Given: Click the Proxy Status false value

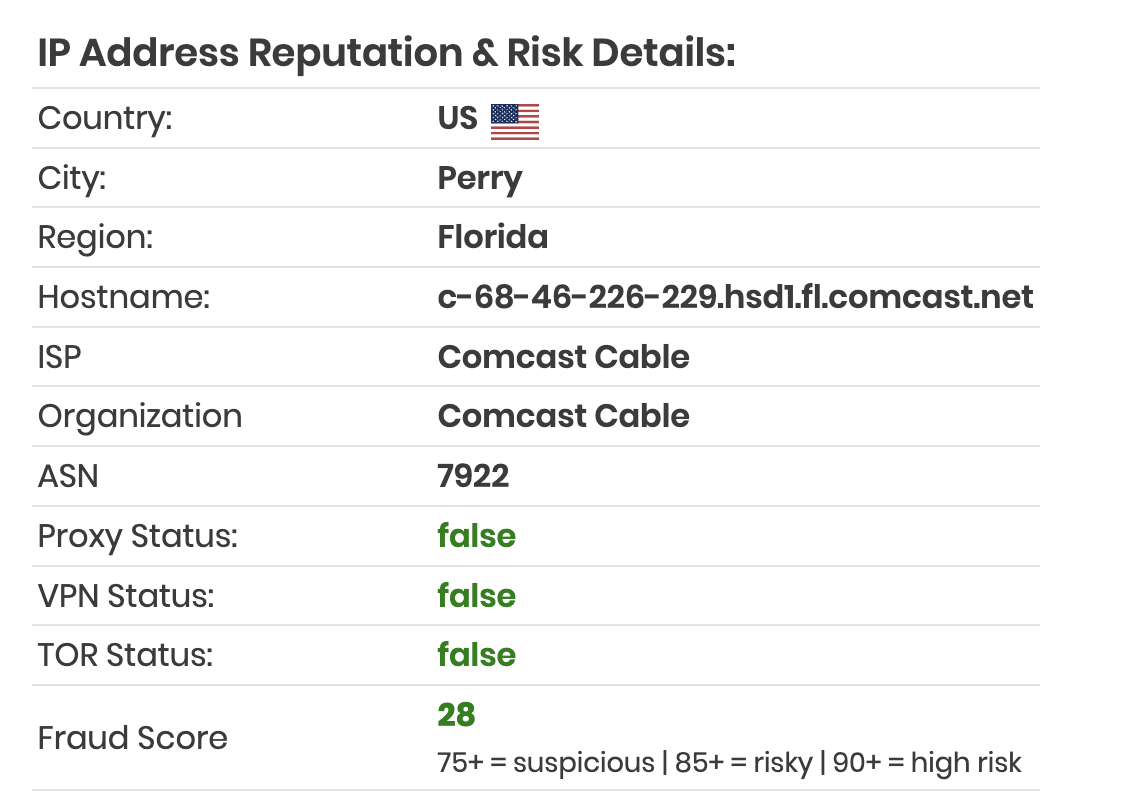Looking at the screenshot, I should pos(476,536).
